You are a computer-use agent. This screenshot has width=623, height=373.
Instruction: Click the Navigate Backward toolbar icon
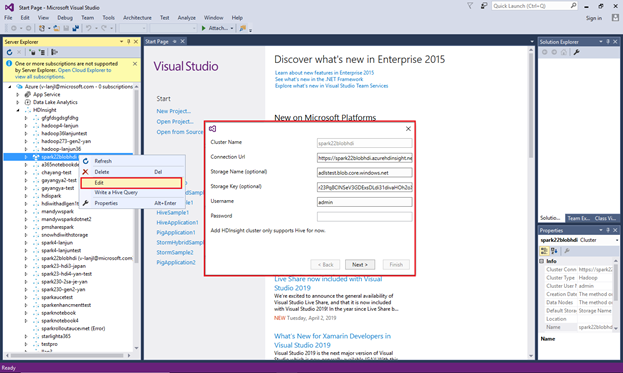coord(14,28)
